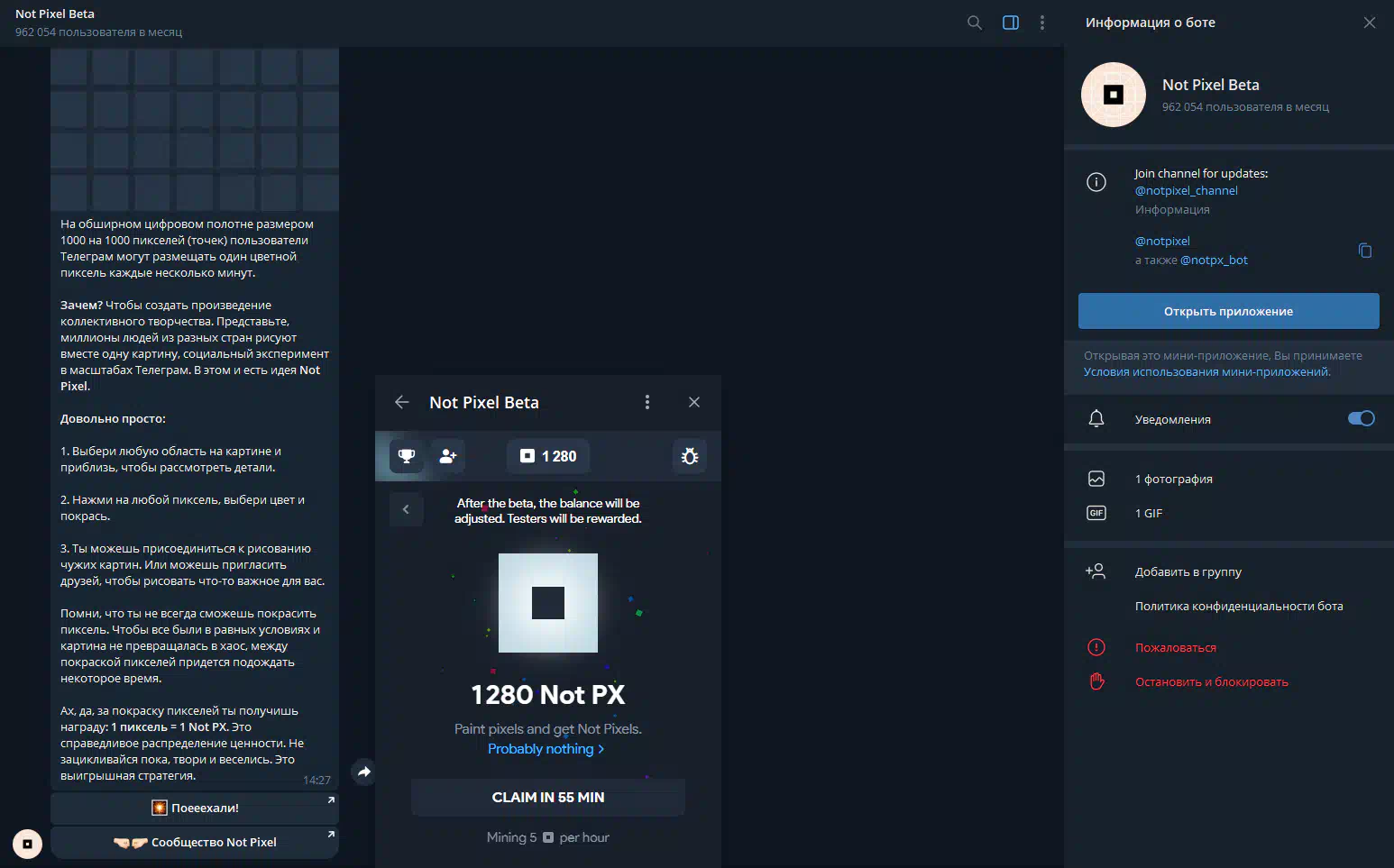Open the Probably nothing link
Image resolution: width=1394 pixels, height=868 pixels.
tap(546, 749)
